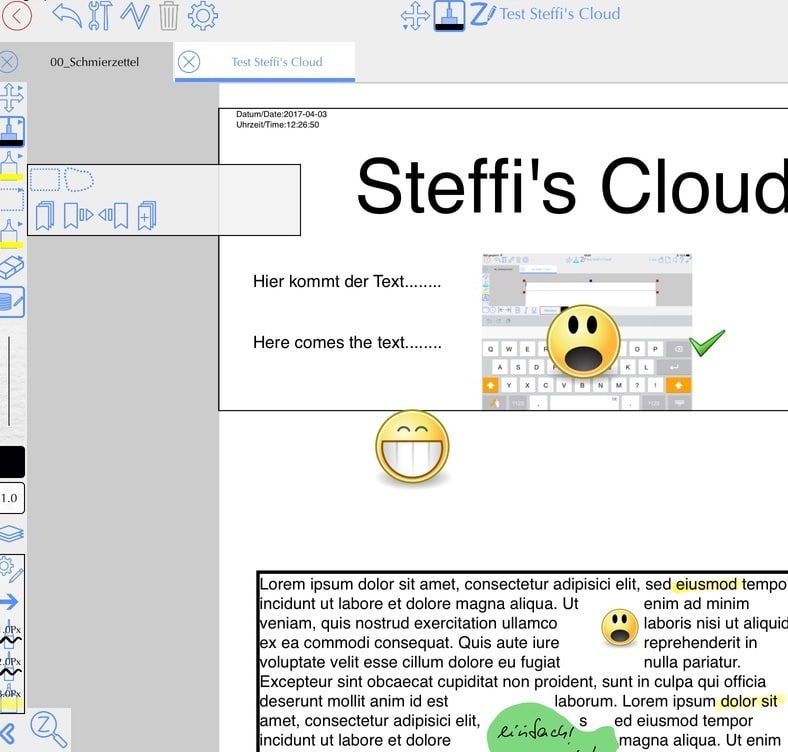Switch to the 00_Schmierzettel tab

point(95,62)
